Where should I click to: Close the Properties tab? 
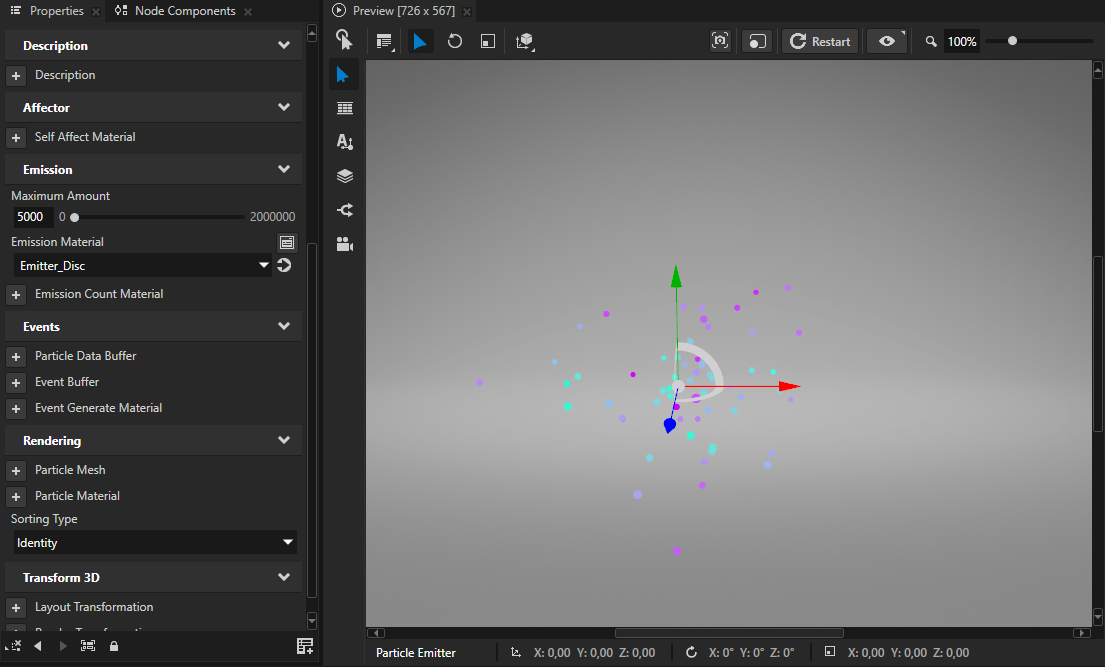point(97,11)
